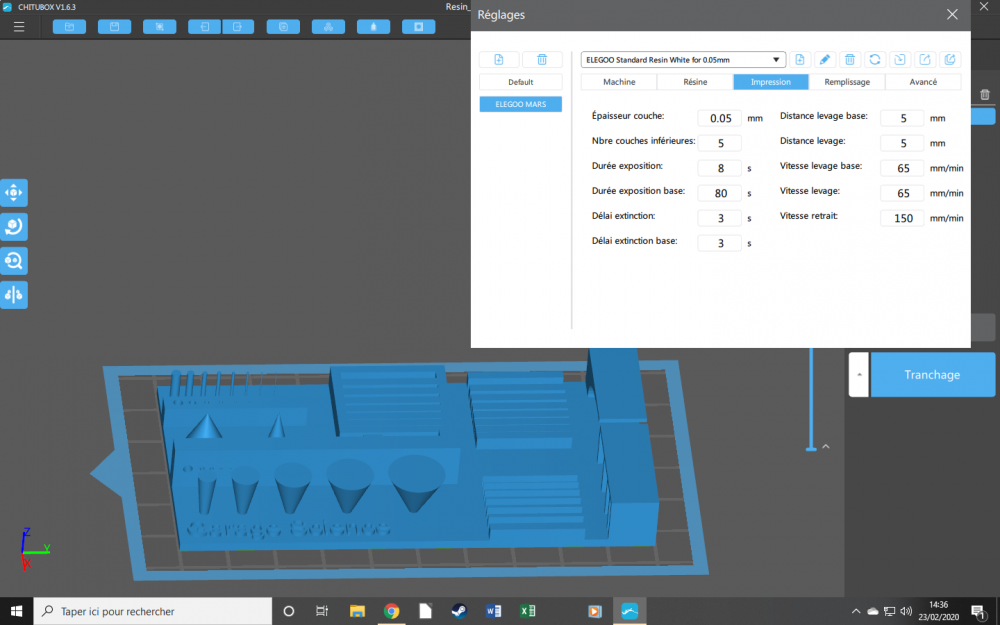1000x625 pixels.
Task: Select the scale tool on left sidebar
Action: coord(13,261)
